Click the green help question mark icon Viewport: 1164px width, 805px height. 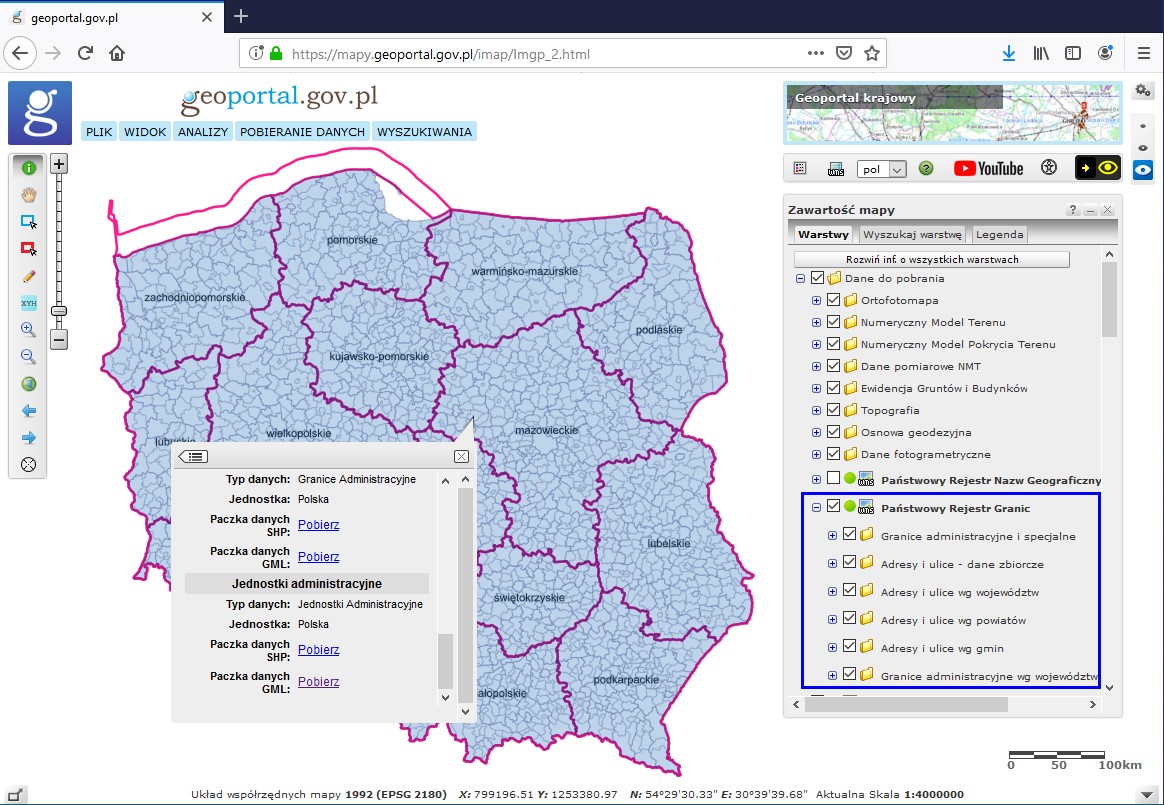(926, 169)
